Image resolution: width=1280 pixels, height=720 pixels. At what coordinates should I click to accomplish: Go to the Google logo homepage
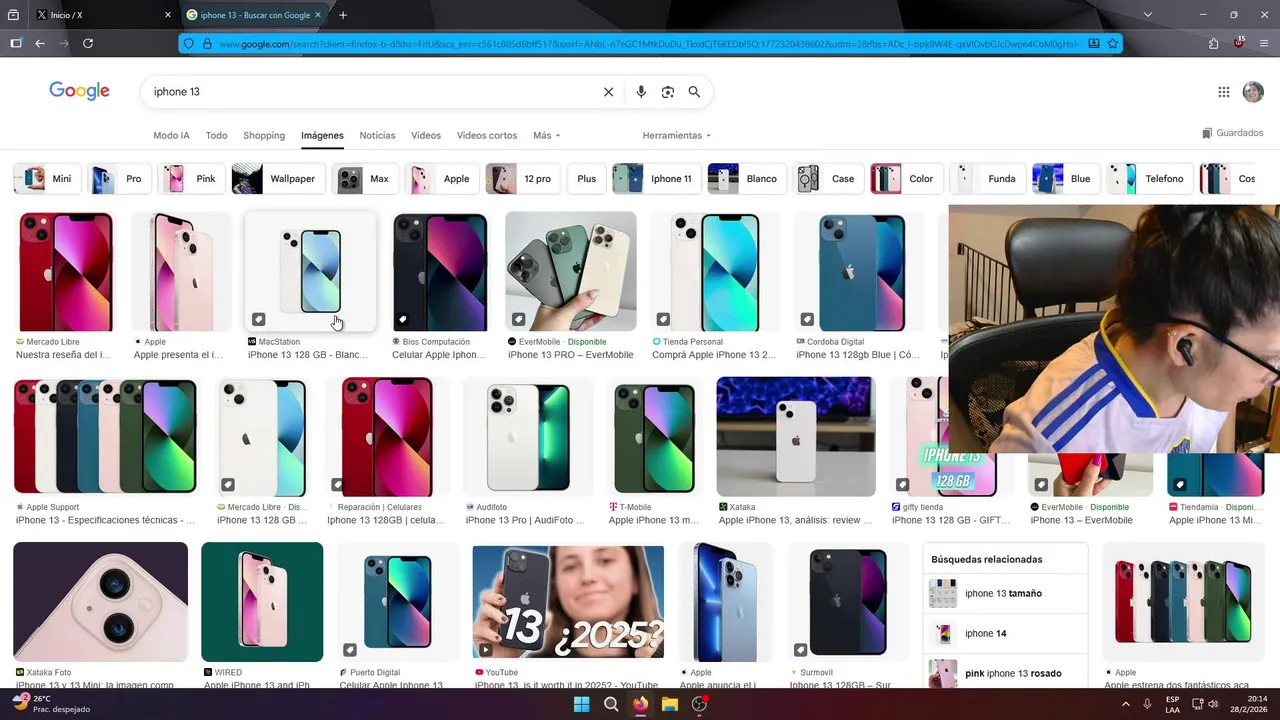(x=79, y=91)
